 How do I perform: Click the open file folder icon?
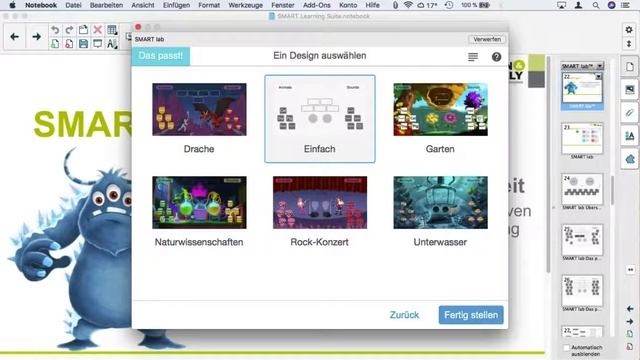(x=83, y=30)
